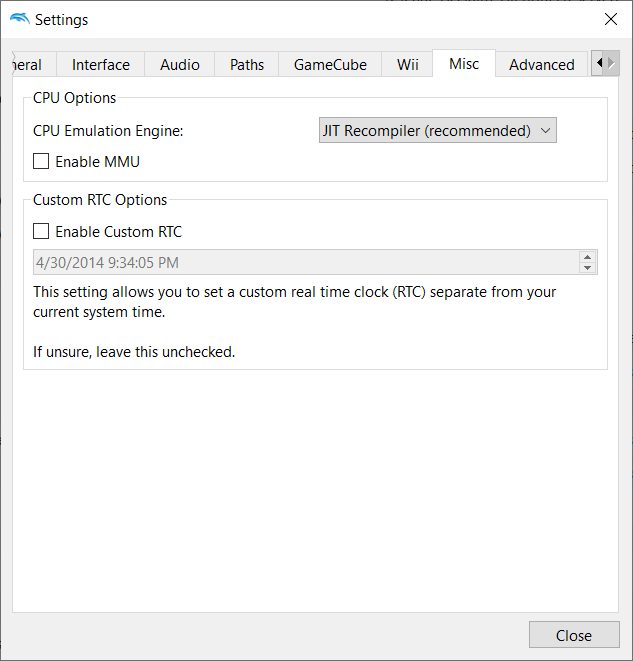Click the Dolphin logo in title bar
The width and height of the screenshot is (633, 661).
tap(19, 19)
